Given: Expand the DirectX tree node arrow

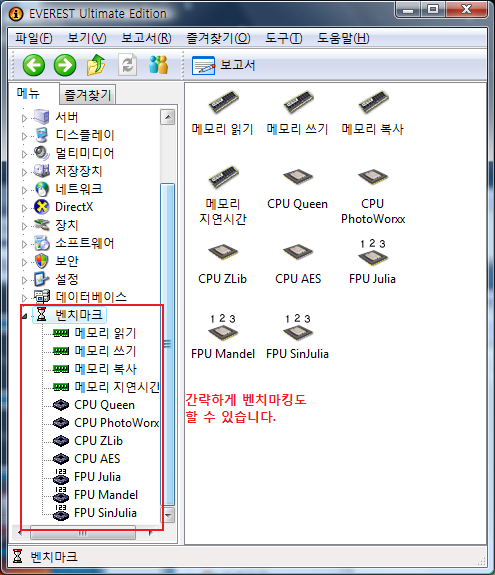Looking at the screenshot, I should pyautogui.click(x=24, y=208).
